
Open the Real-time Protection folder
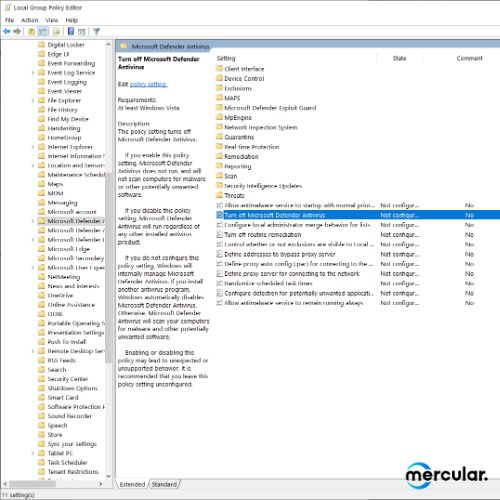[x=252, y=147]
